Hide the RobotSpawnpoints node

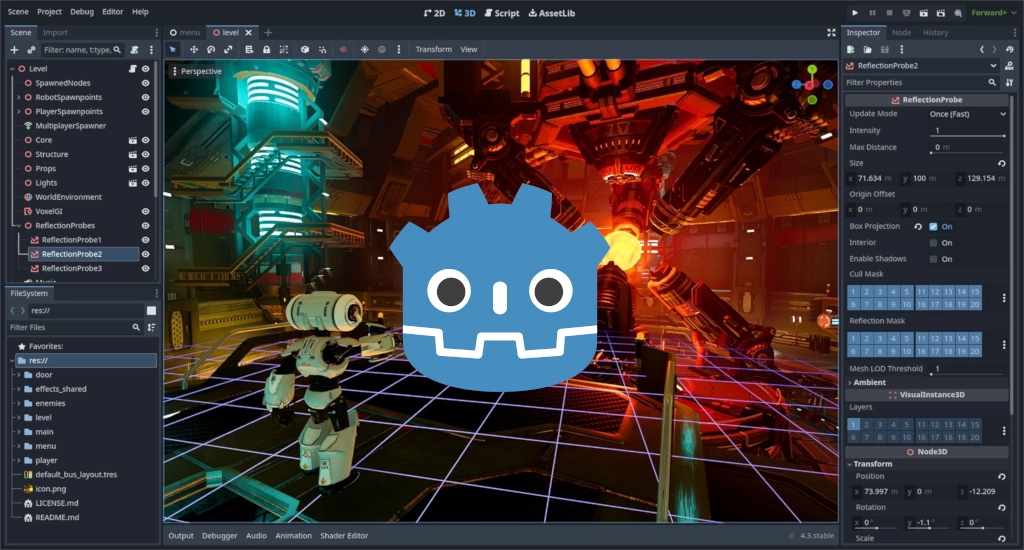pyautogui.click(x=146, y=97)
